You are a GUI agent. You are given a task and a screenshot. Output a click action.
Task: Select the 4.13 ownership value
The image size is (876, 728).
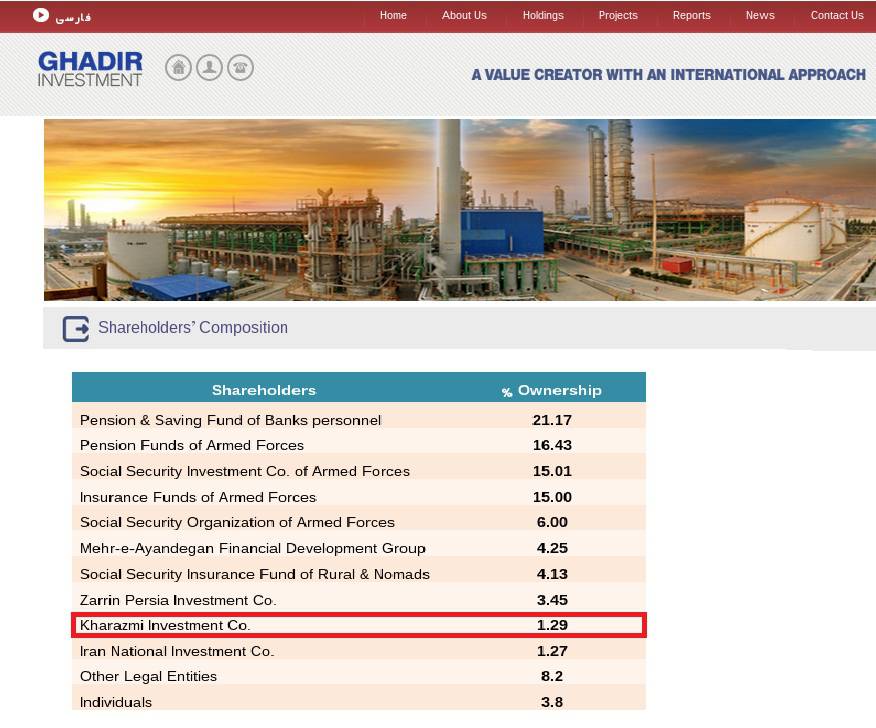coord(552,574)
